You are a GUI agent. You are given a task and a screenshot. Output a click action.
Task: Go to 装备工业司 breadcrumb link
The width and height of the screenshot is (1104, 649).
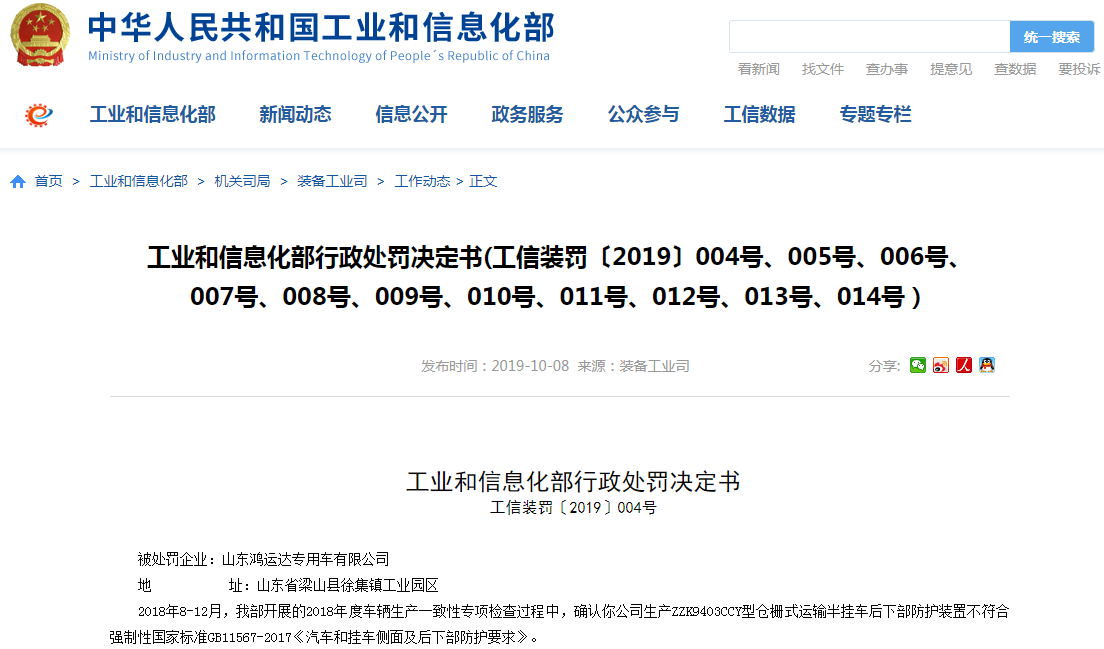(x=332, y=182)
